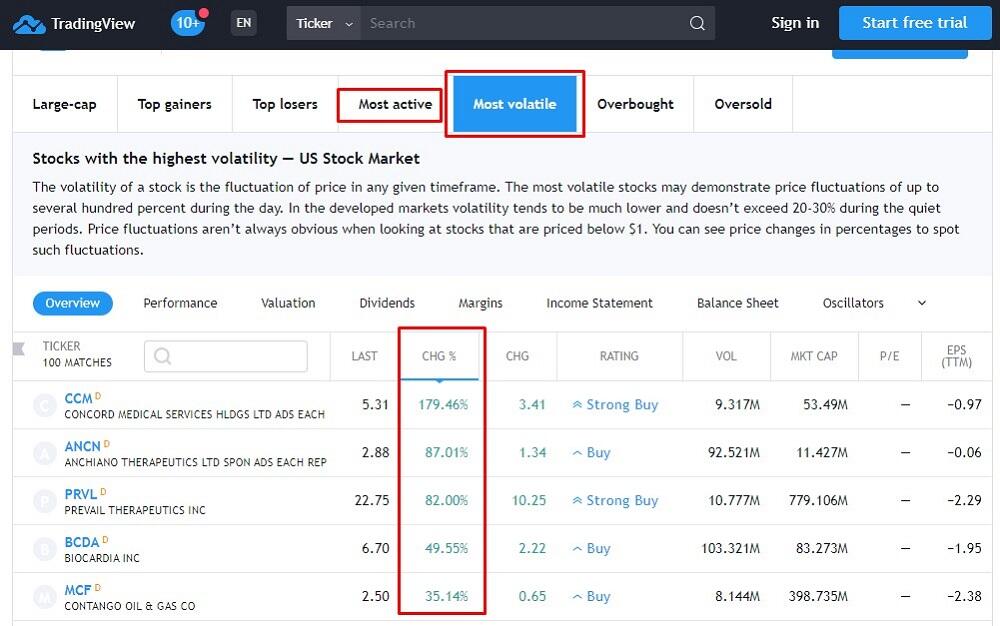Click the 49.55% change value
Screen dimensions: 1000x626
coord(446,548)
